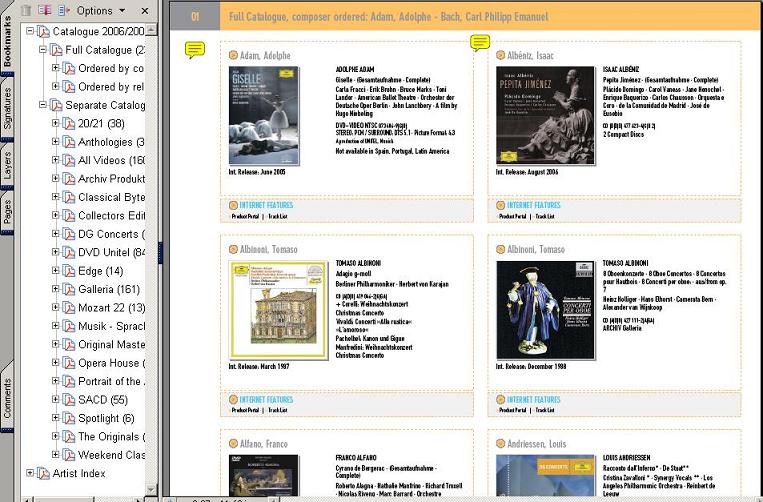This screenshot has height=502, width=763.
Task: Expand the Ordered by release bookmark
Action: click(x=55, y=87)
